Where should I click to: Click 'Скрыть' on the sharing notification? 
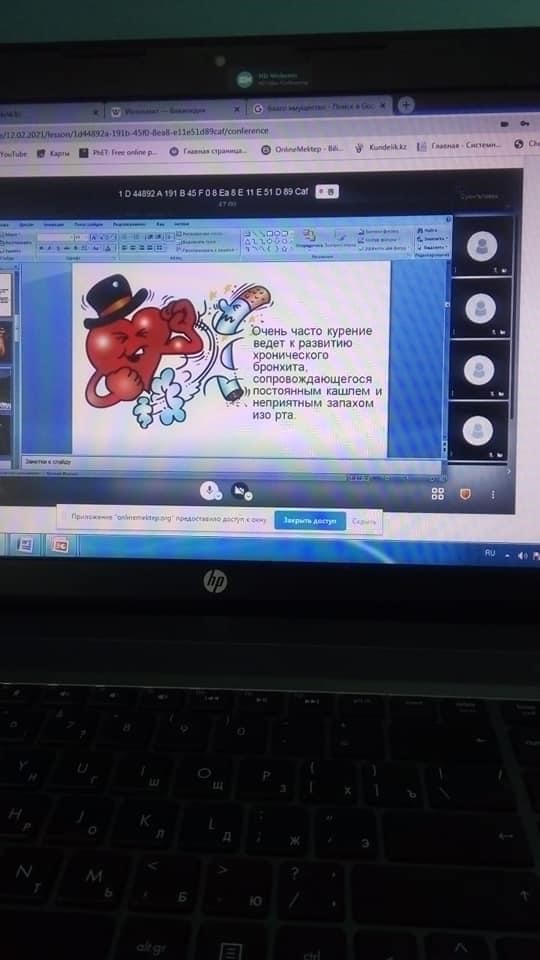click(362, 522)
